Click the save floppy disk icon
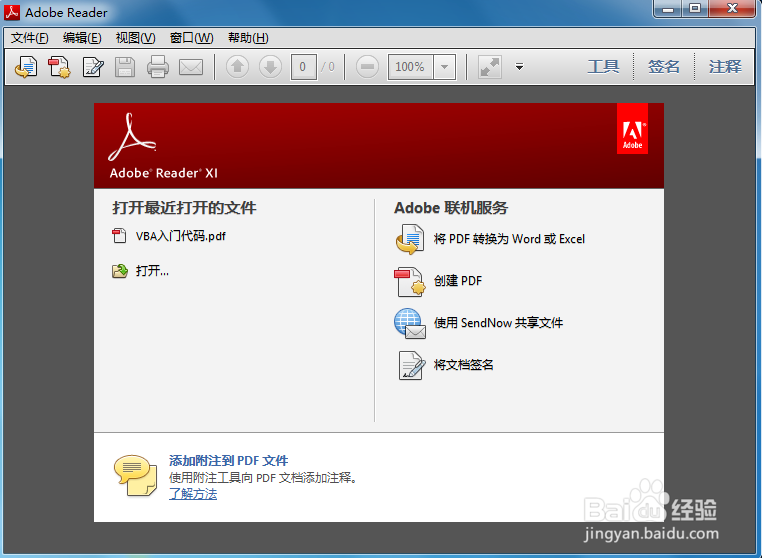Screen dimensions: 762x558 click(125, 67)
